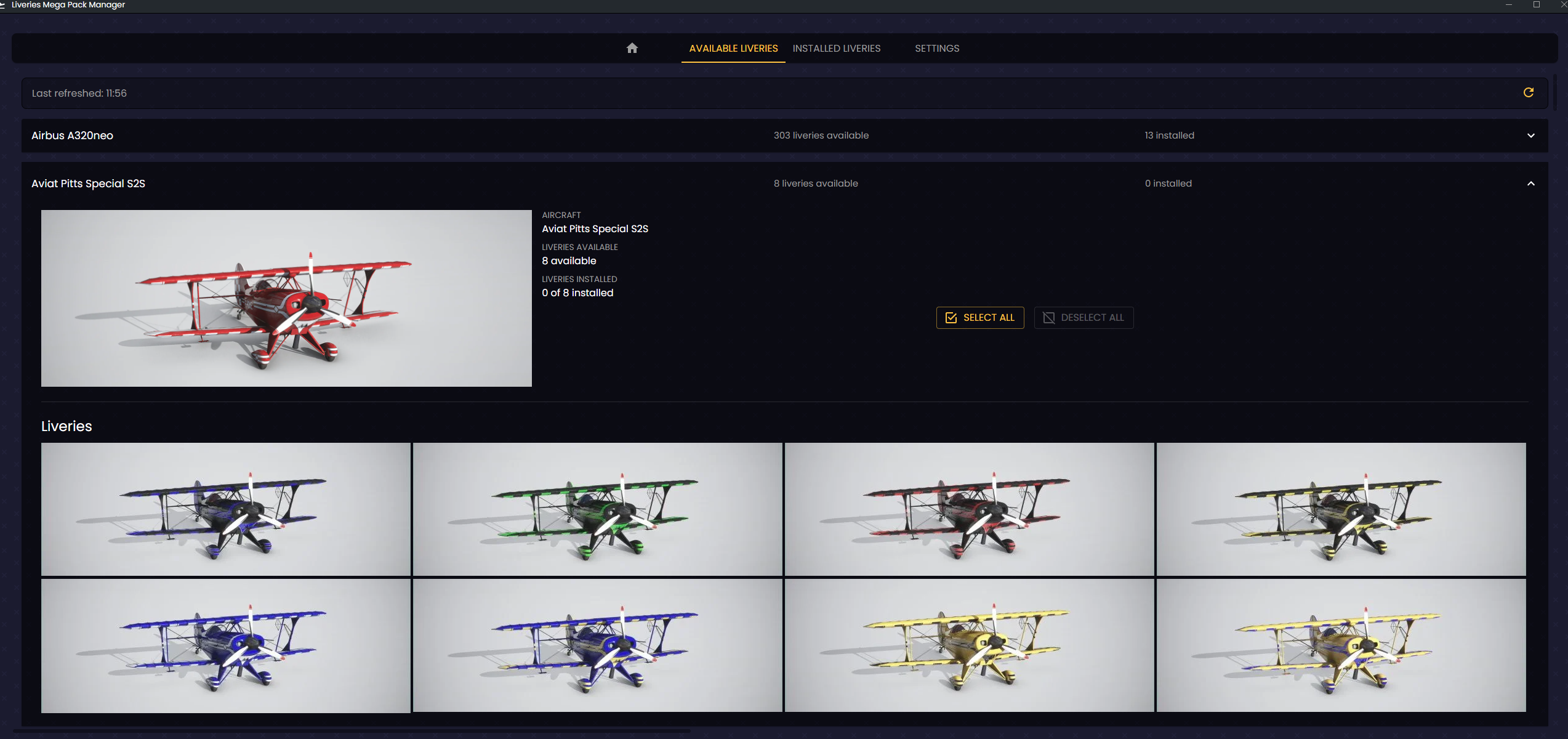
Task: Click the Select All checkbox icon
Action: click(951, 318)
